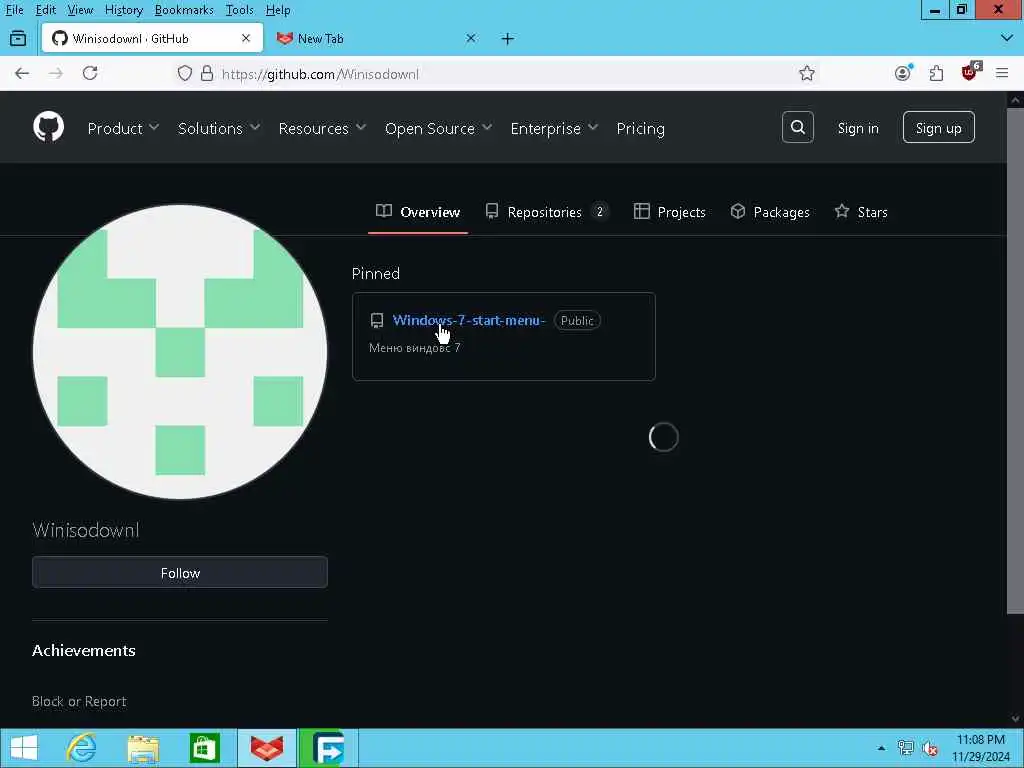Open the Bookmarks menu
Image resolution: width=1024 pixels, height=768 pixels.
coord(184,10)
